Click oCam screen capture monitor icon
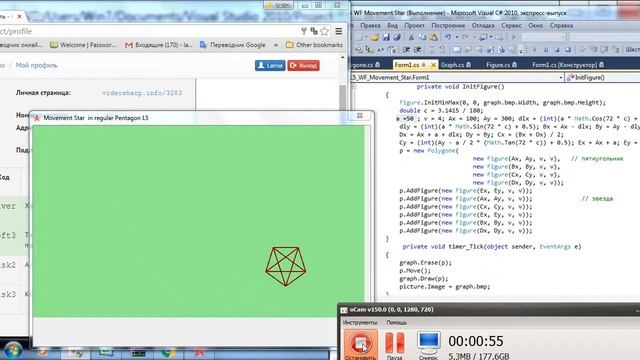This screenshot has width=640, height=360. click(429, 345)
